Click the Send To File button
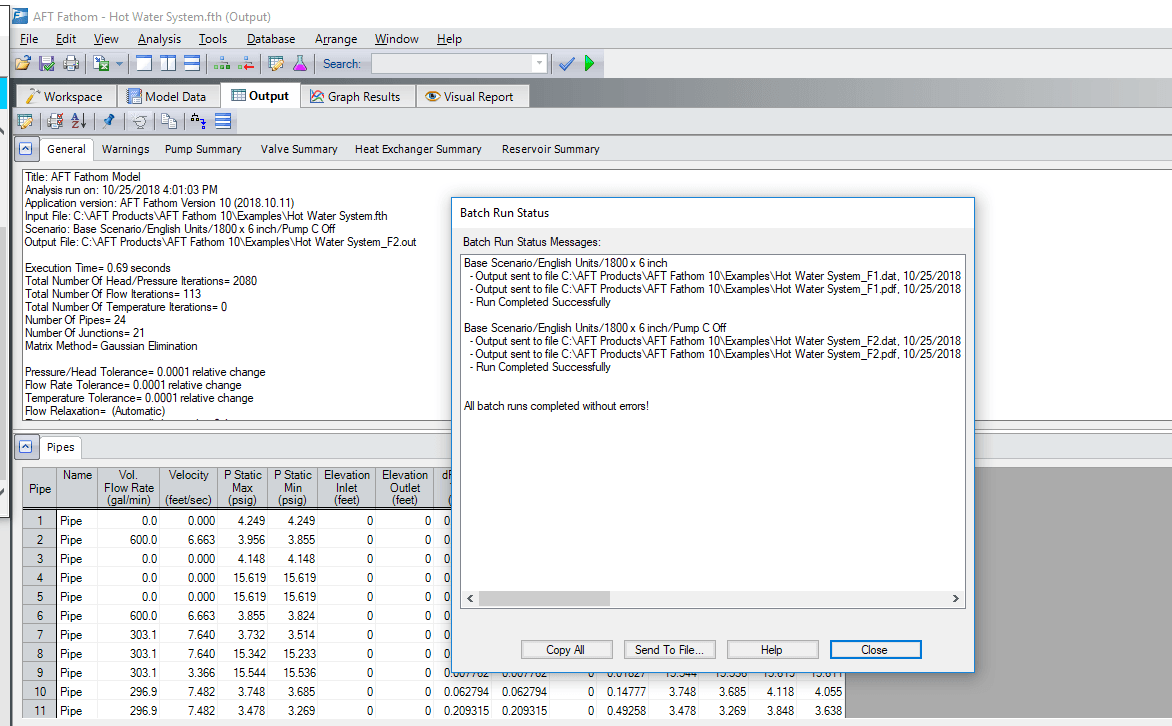This screenshot has width=1172, height=726. (x=669, y=650)
